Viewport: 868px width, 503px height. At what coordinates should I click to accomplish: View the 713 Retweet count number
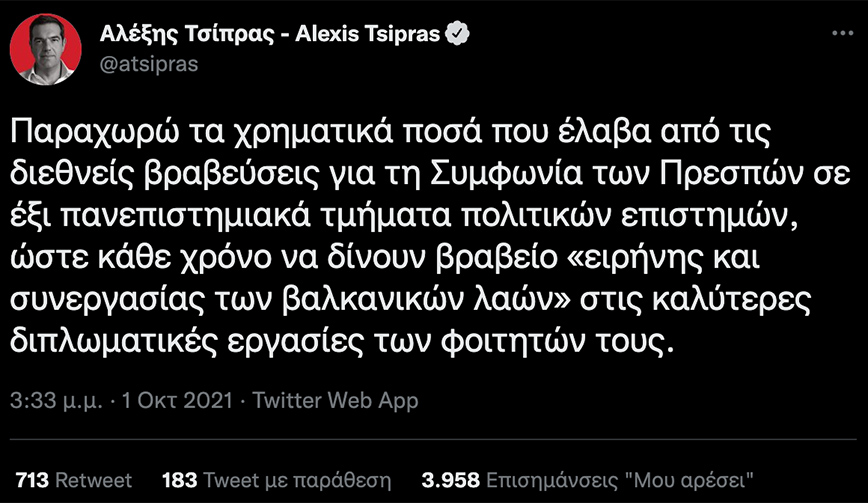[33, 478]
